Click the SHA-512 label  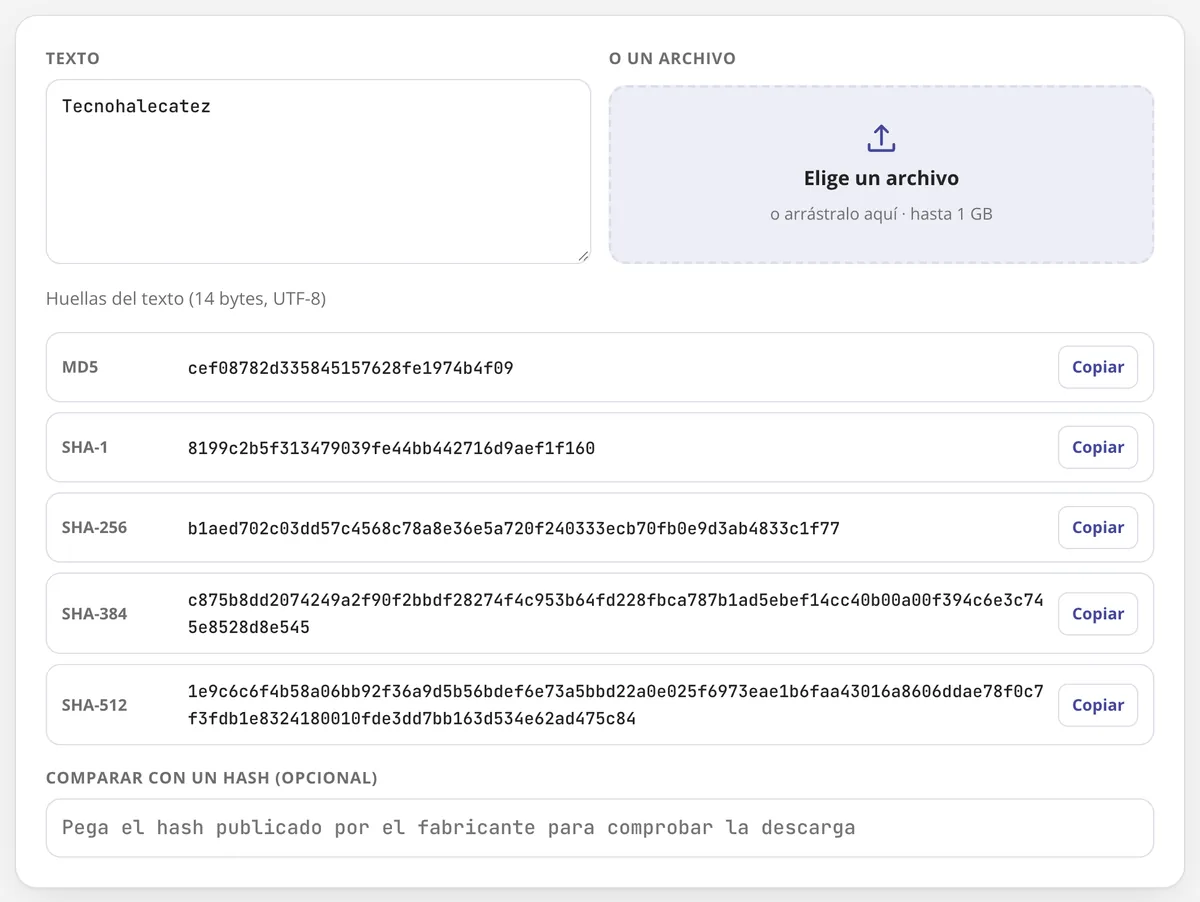pyautogui.click(x=95, y=705)
